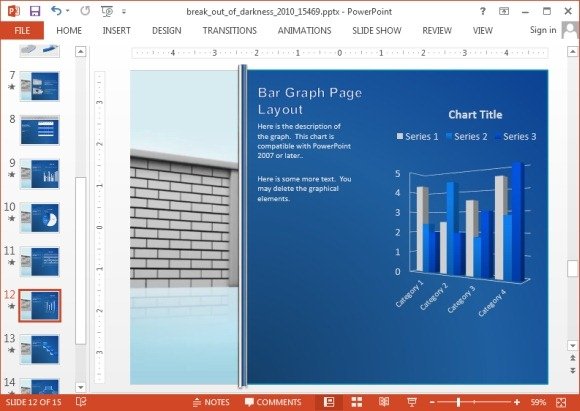Open the FILE tab
This screenshot has width=580, height=411.
click(22, 30)
